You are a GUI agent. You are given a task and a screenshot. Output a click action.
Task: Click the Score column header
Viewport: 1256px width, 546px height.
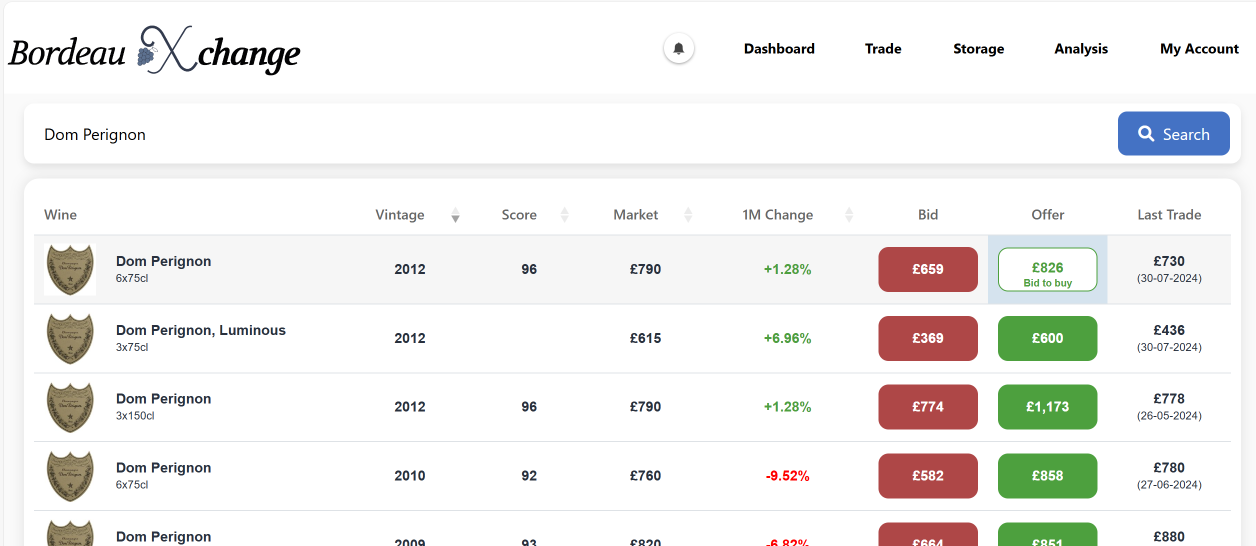click(519, 215)
